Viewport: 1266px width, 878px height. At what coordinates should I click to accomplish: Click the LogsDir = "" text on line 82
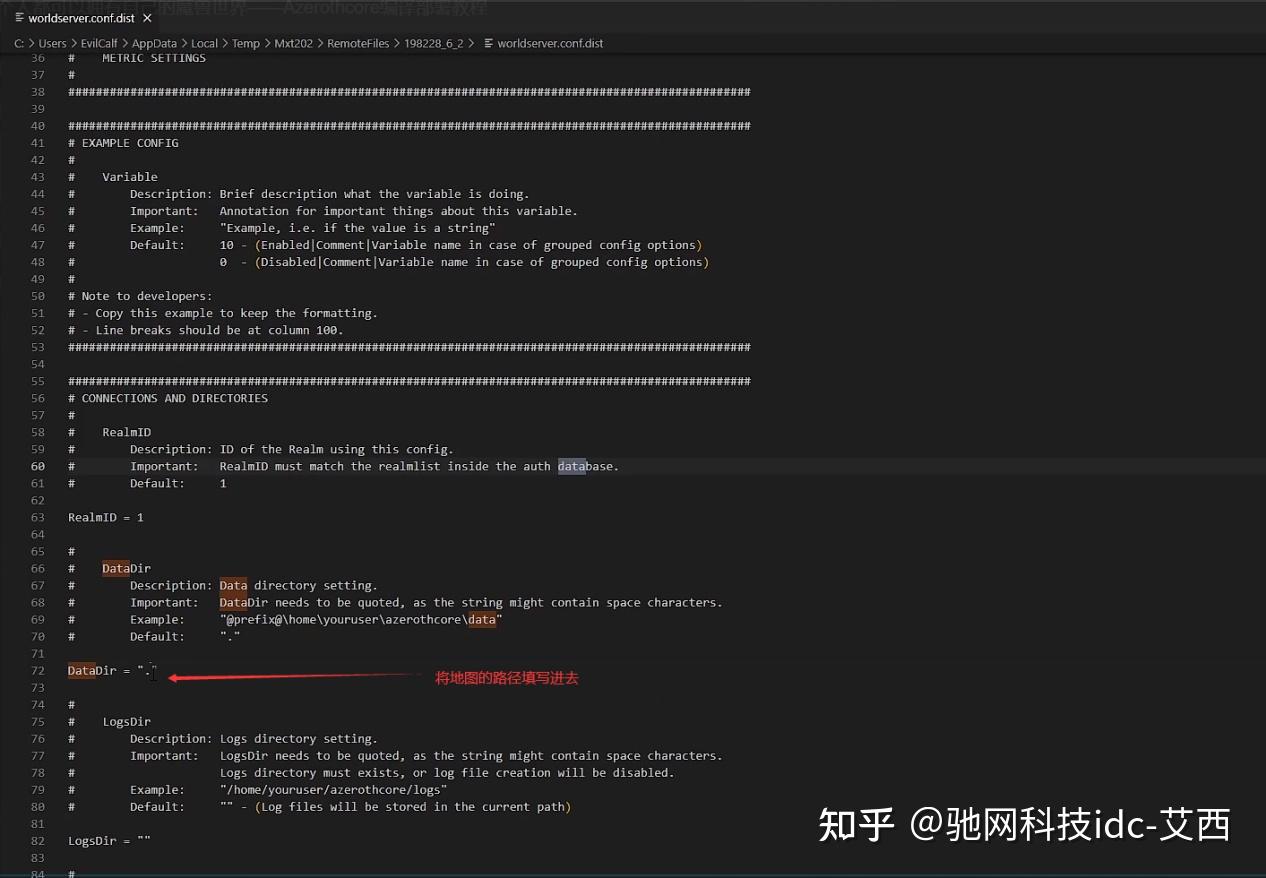107,840
